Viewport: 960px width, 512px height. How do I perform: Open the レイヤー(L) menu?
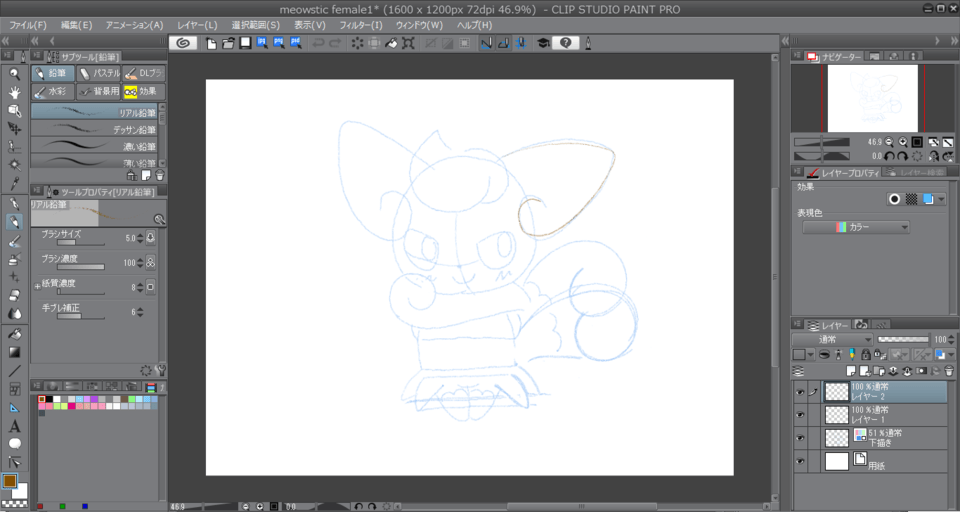197,25
